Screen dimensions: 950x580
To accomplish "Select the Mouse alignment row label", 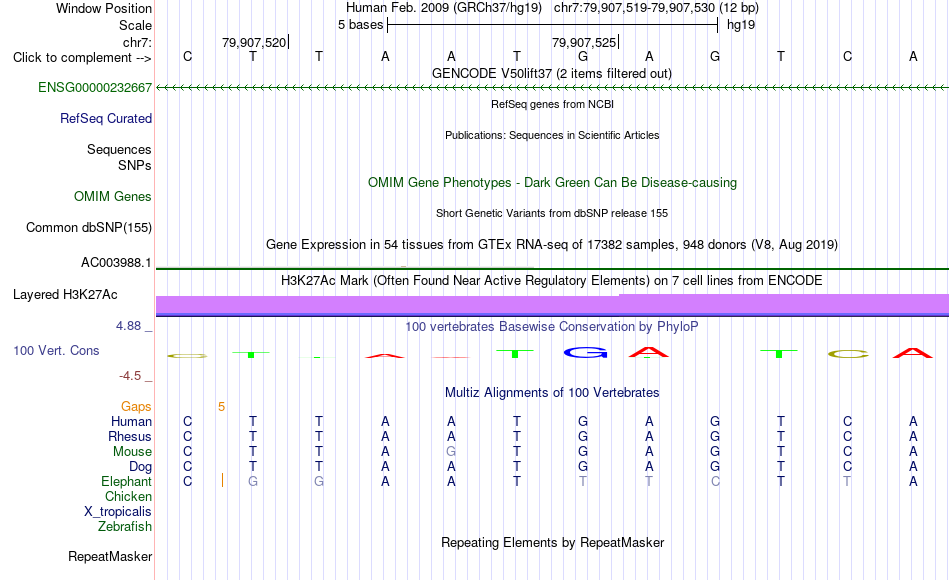I will pyautogui.click(x=132, y=452).
